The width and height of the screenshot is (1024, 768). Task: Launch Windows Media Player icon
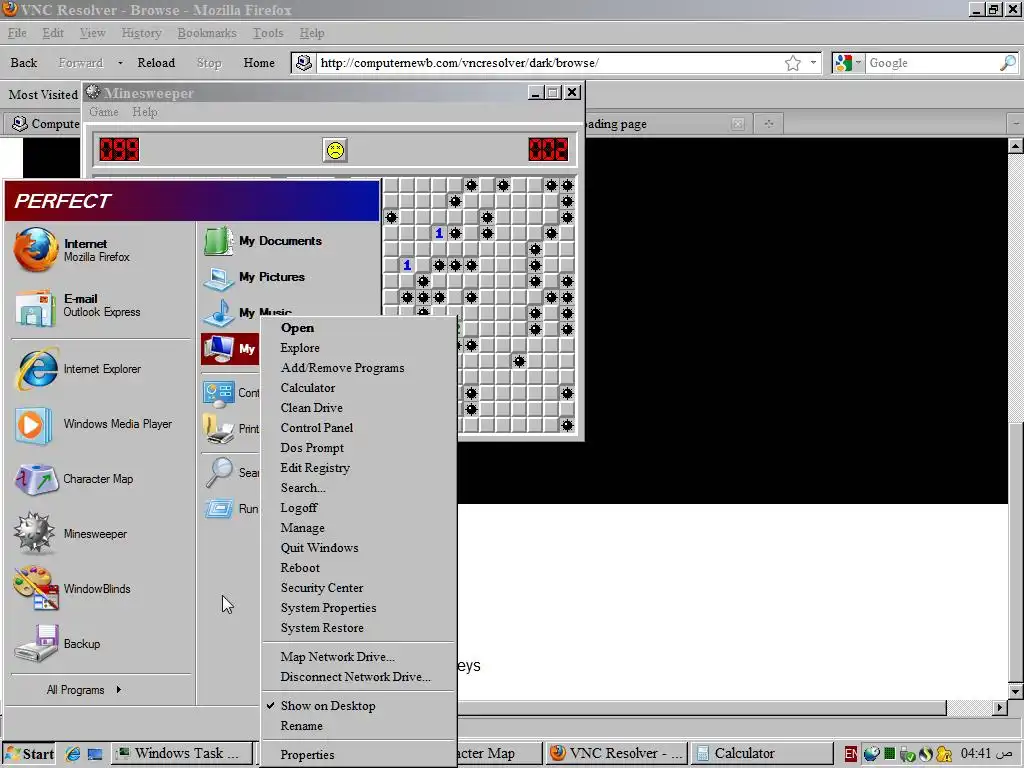[x=33, y=425]
